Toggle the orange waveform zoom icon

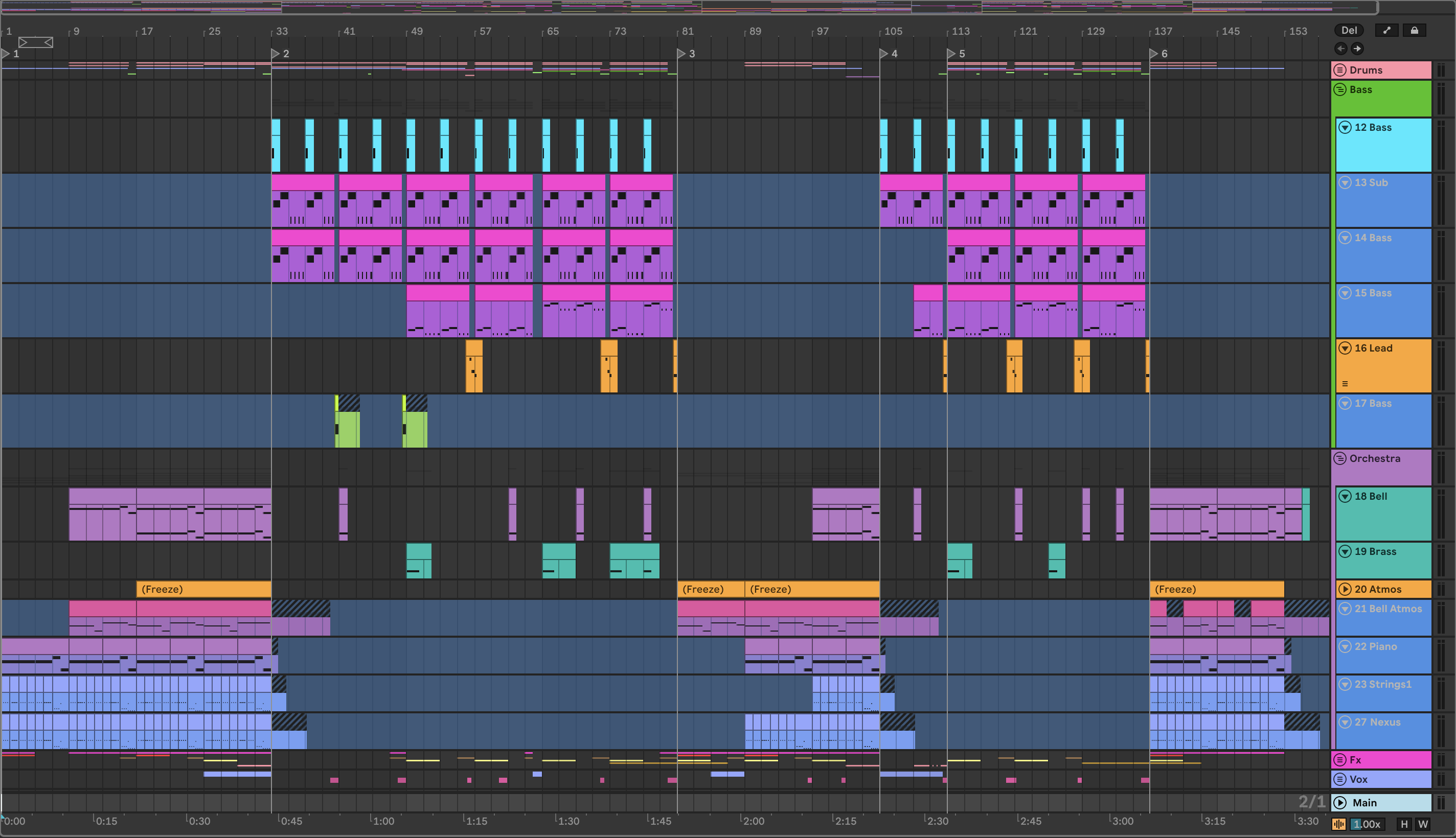(x=1339, y=824)
